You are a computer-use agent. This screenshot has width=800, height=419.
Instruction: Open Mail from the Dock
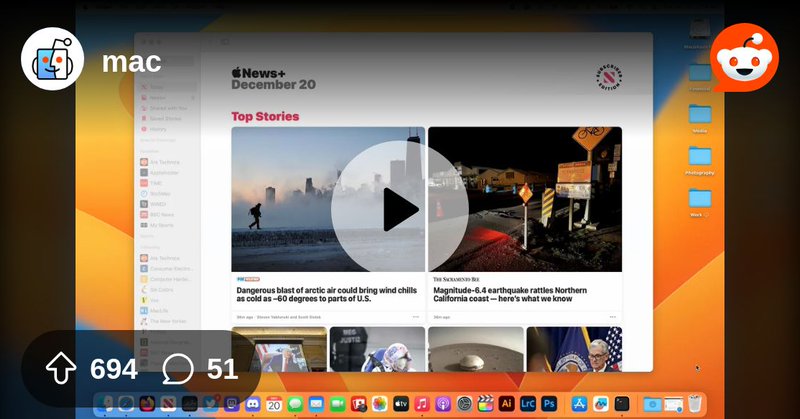tap(316, 404)
